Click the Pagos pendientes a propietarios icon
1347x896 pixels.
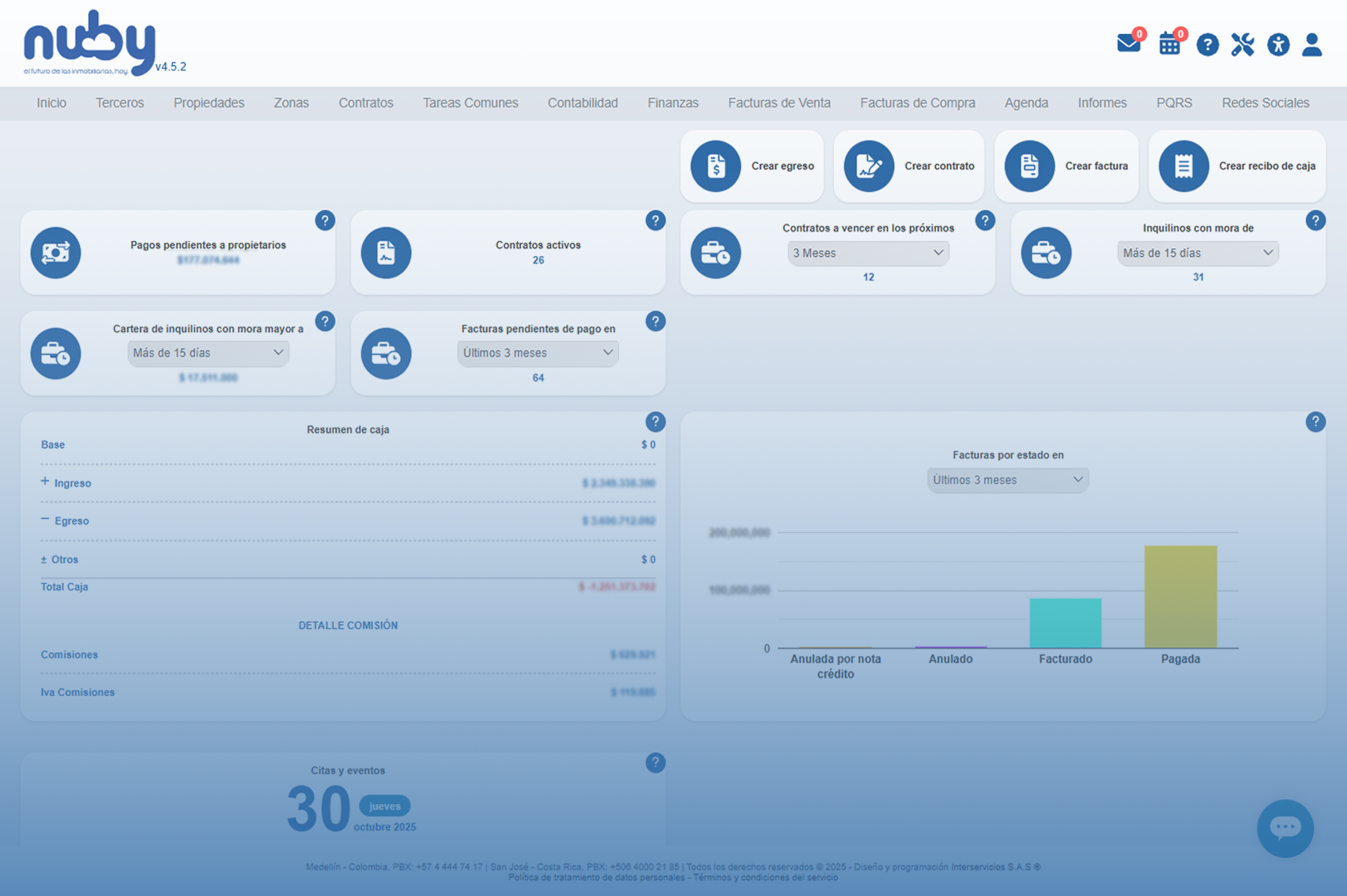click(55, 253)
